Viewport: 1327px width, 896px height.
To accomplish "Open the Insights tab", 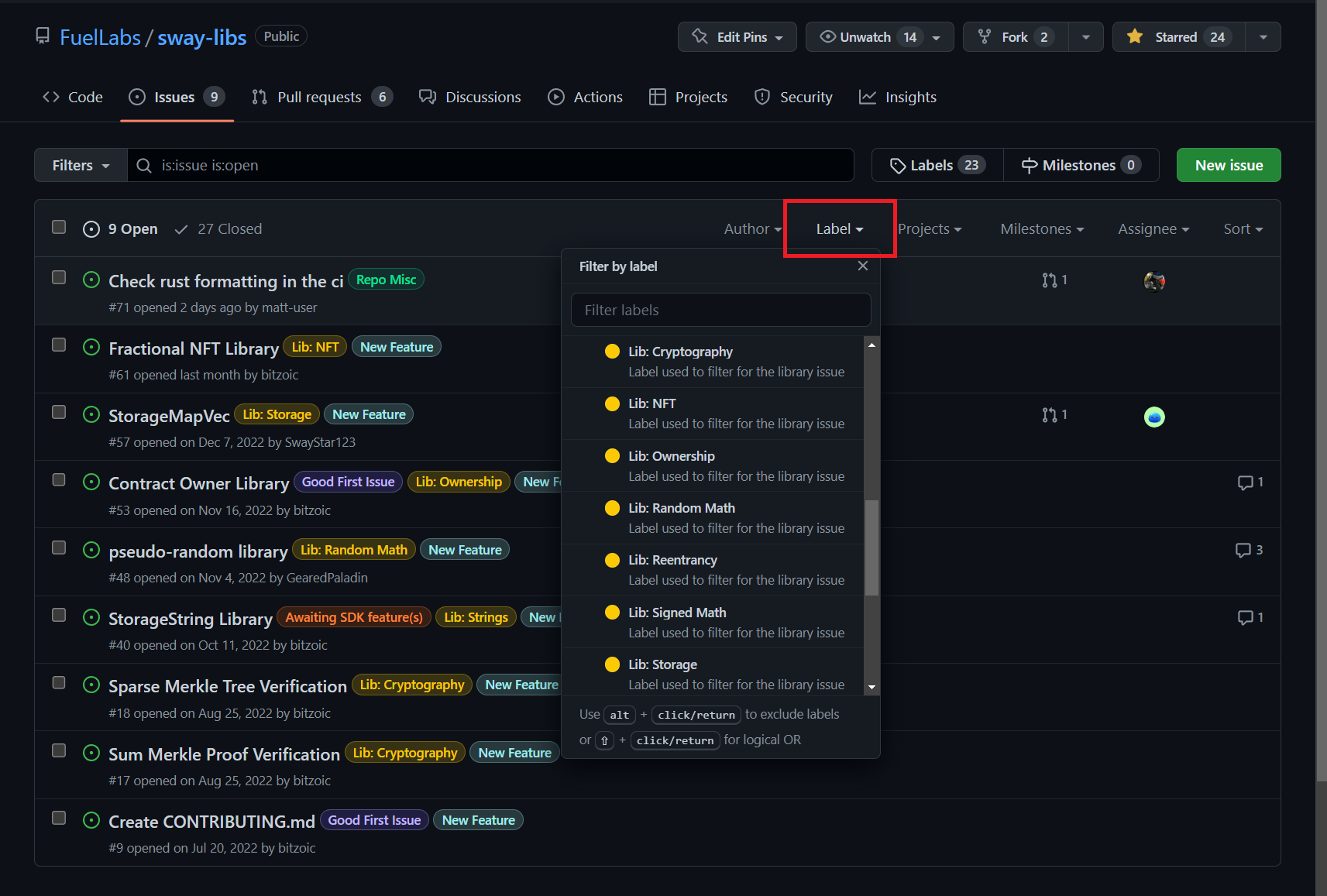I will pyautogui.click(x=898, y=97).
